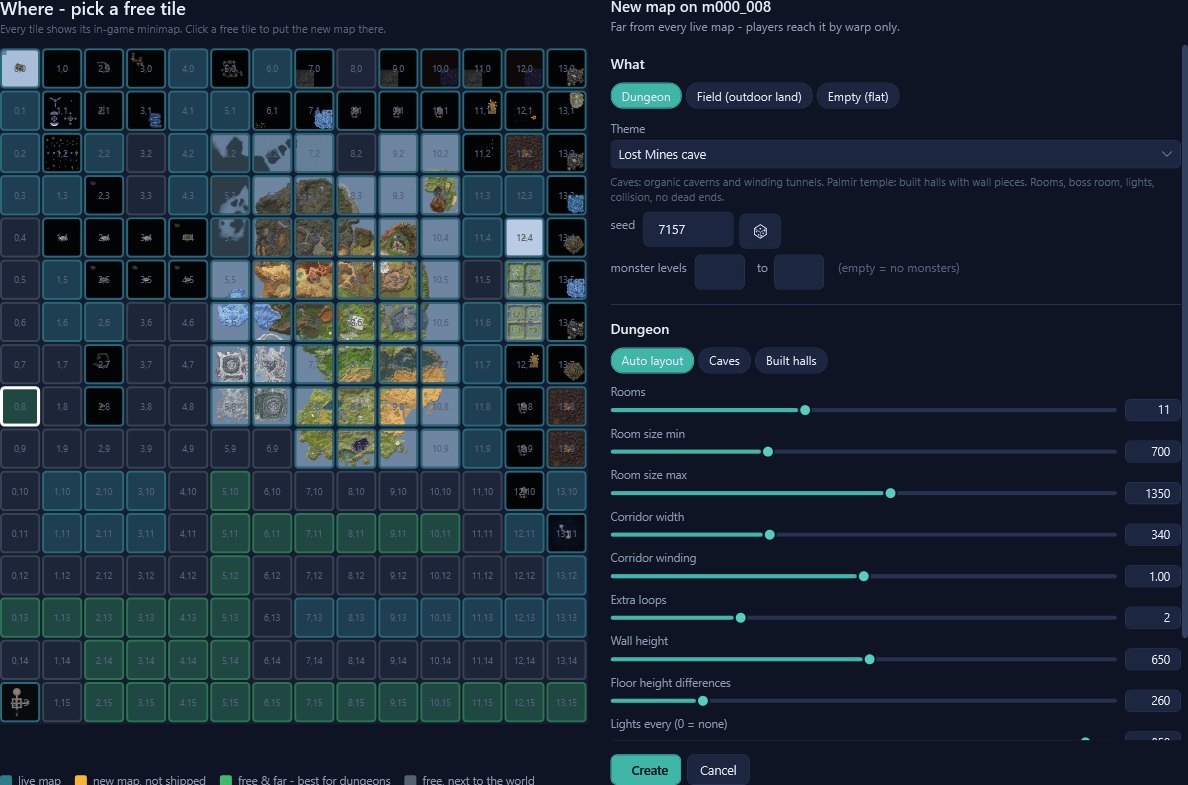Image resolution: width=1188 pixels, height=785 pixels.
Task: Click the Wall height value 650
Action: pos(1152,659)
